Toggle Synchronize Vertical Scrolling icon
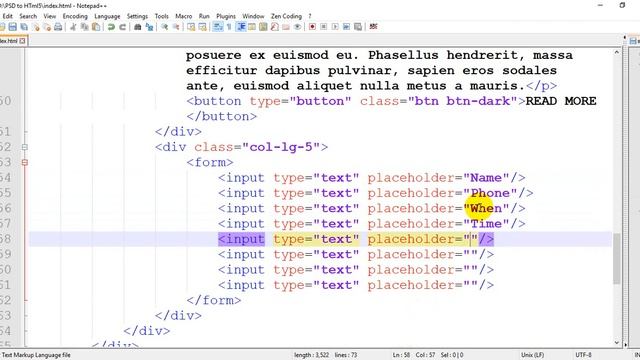 pyautogui.click(x=191, y=27)
